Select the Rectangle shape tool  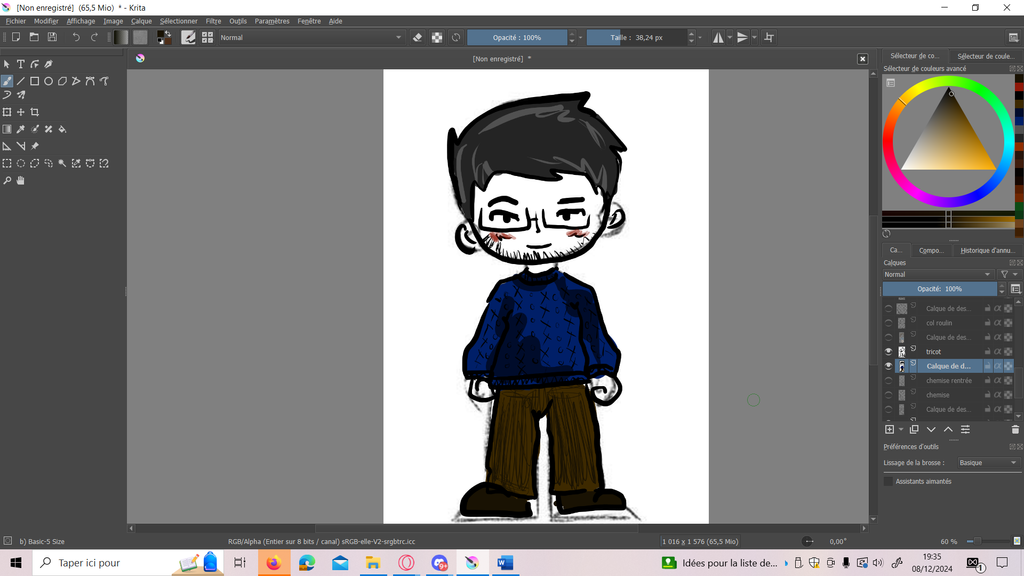34,81
